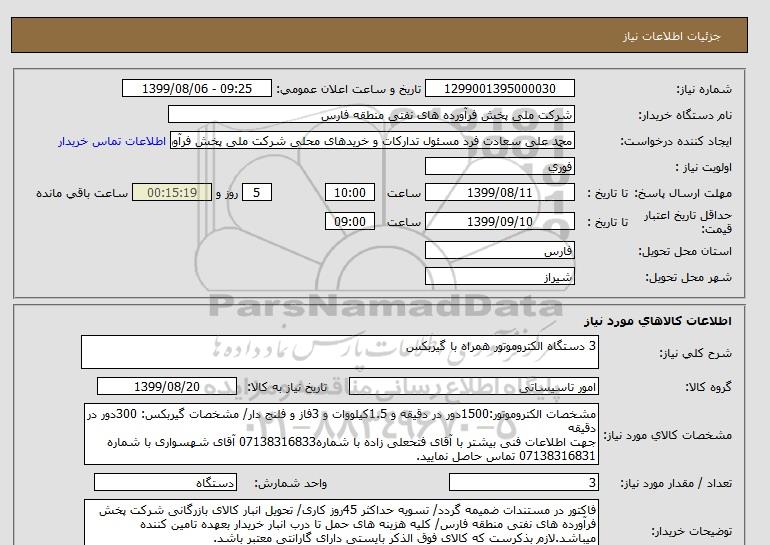Click the label شماره نیاز
The image size is (770, 545).
(704, 89)
